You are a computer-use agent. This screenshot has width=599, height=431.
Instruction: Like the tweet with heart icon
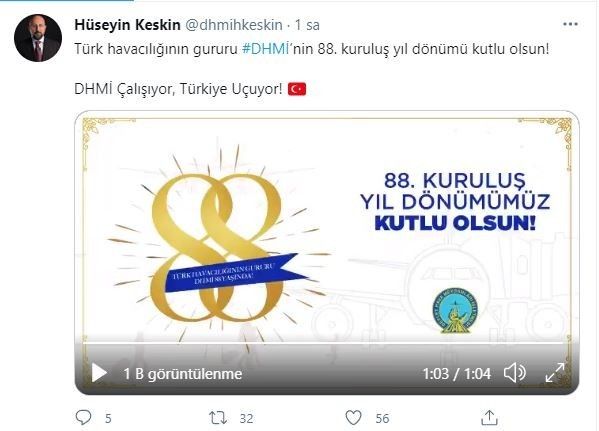click(353, 418)
